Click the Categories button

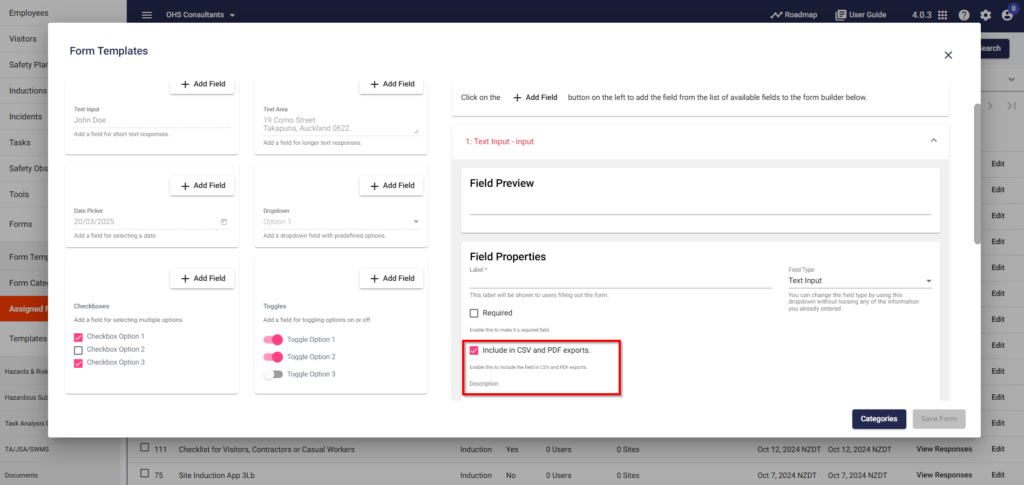click(x=878, y=419)
